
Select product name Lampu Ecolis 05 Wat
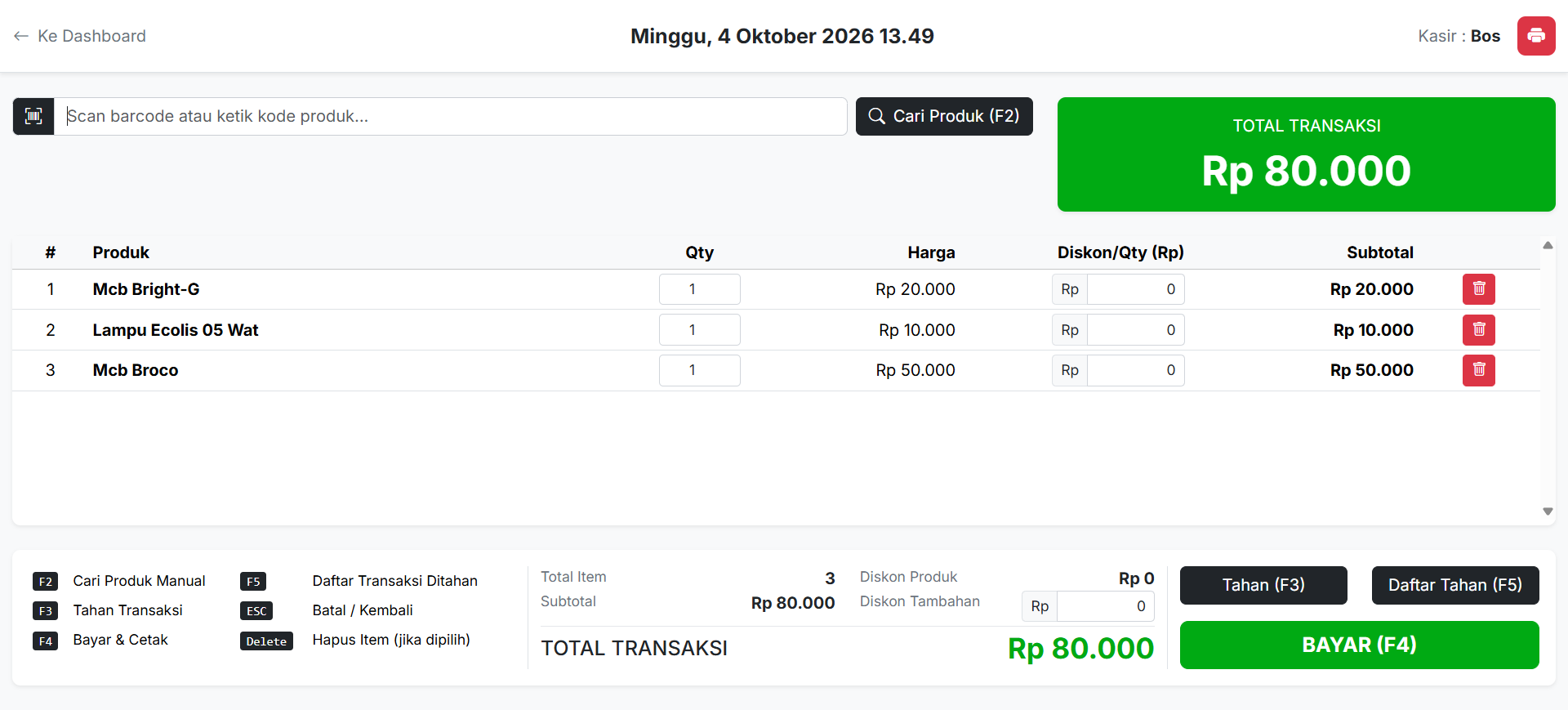176,330
